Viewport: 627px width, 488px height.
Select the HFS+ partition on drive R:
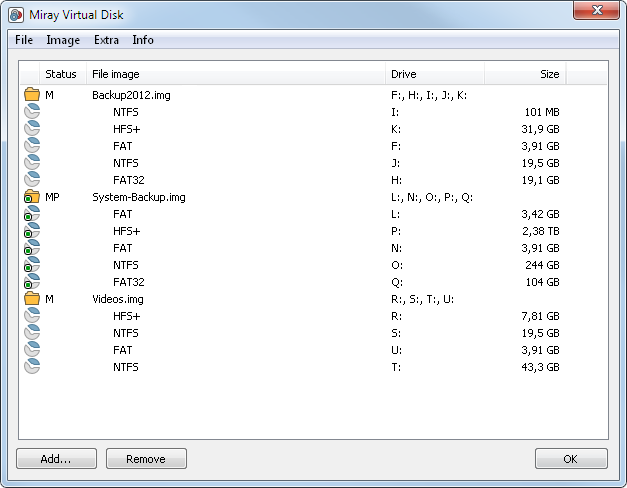(313, 316)
